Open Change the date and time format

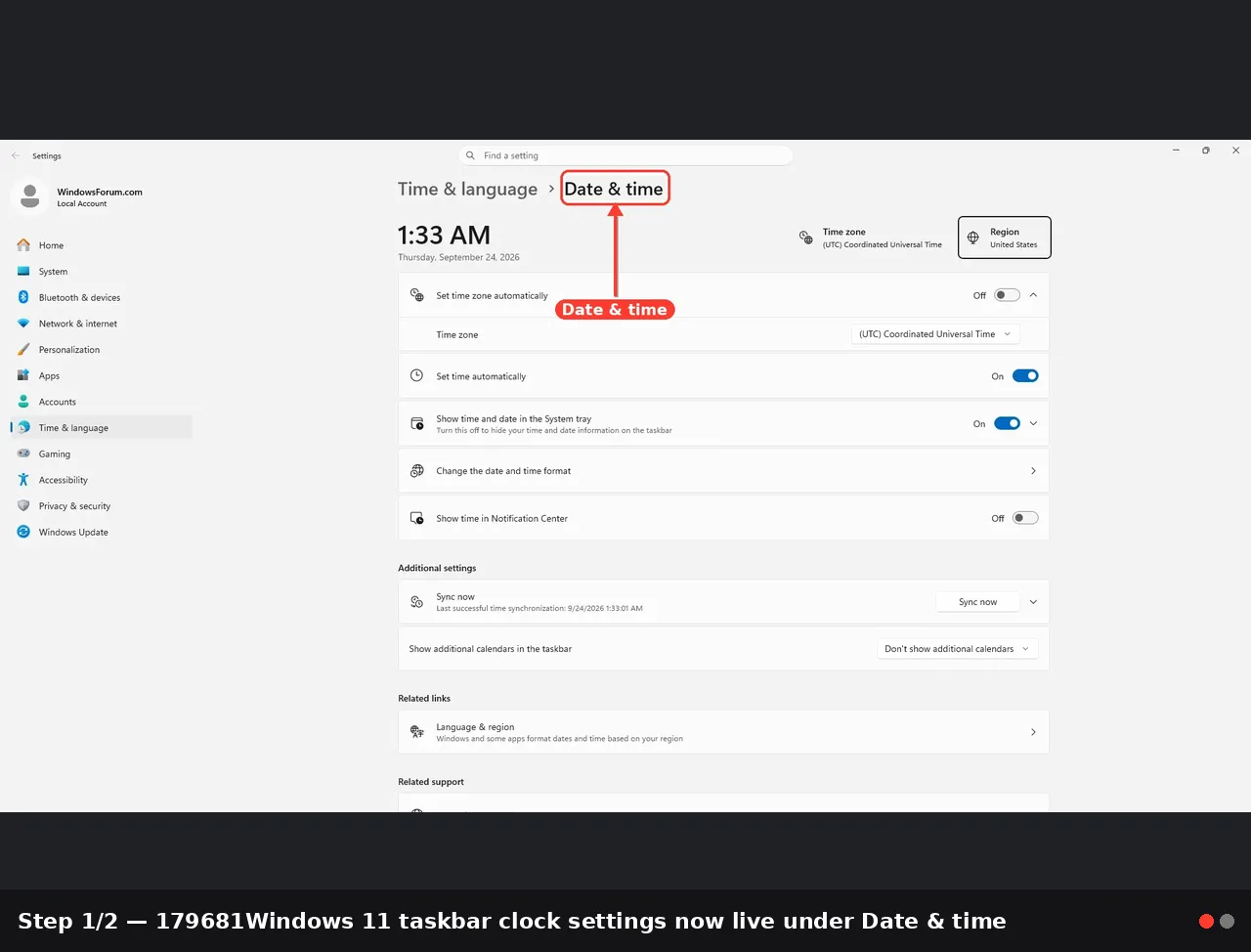click(723, 471)
